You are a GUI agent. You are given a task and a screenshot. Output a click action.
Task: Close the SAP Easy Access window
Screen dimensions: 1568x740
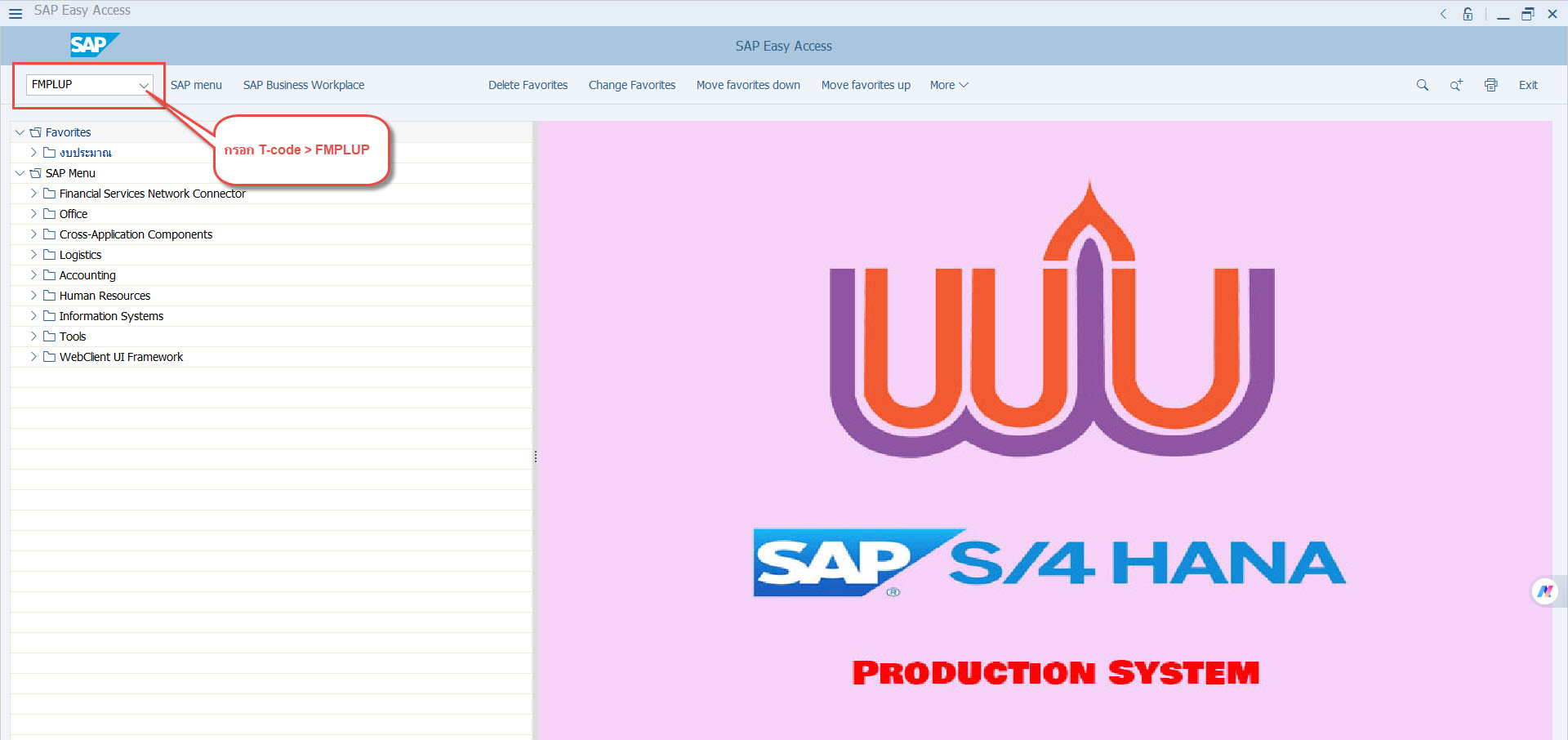click(x=1552, y=14)
